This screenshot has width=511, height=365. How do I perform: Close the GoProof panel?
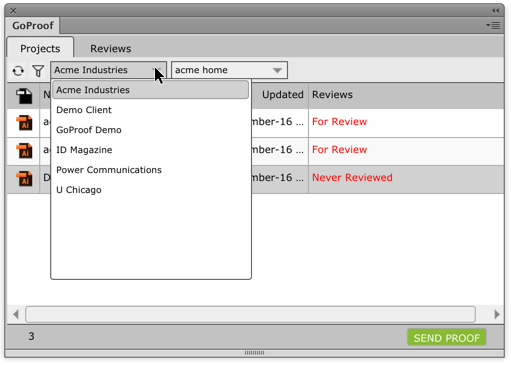(13, 11)
